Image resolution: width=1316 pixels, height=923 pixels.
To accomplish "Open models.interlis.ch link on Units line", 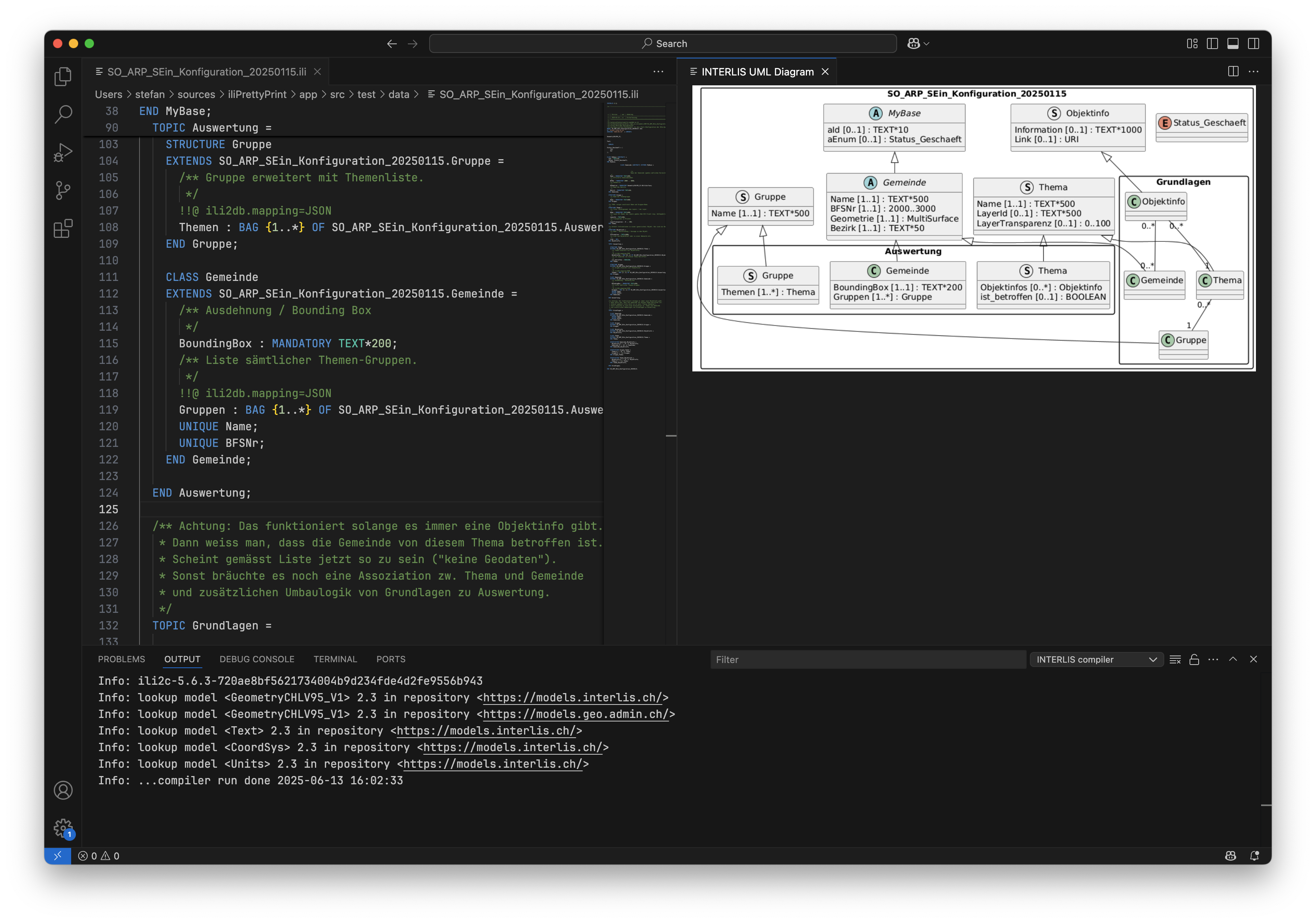I will point(493,764).
